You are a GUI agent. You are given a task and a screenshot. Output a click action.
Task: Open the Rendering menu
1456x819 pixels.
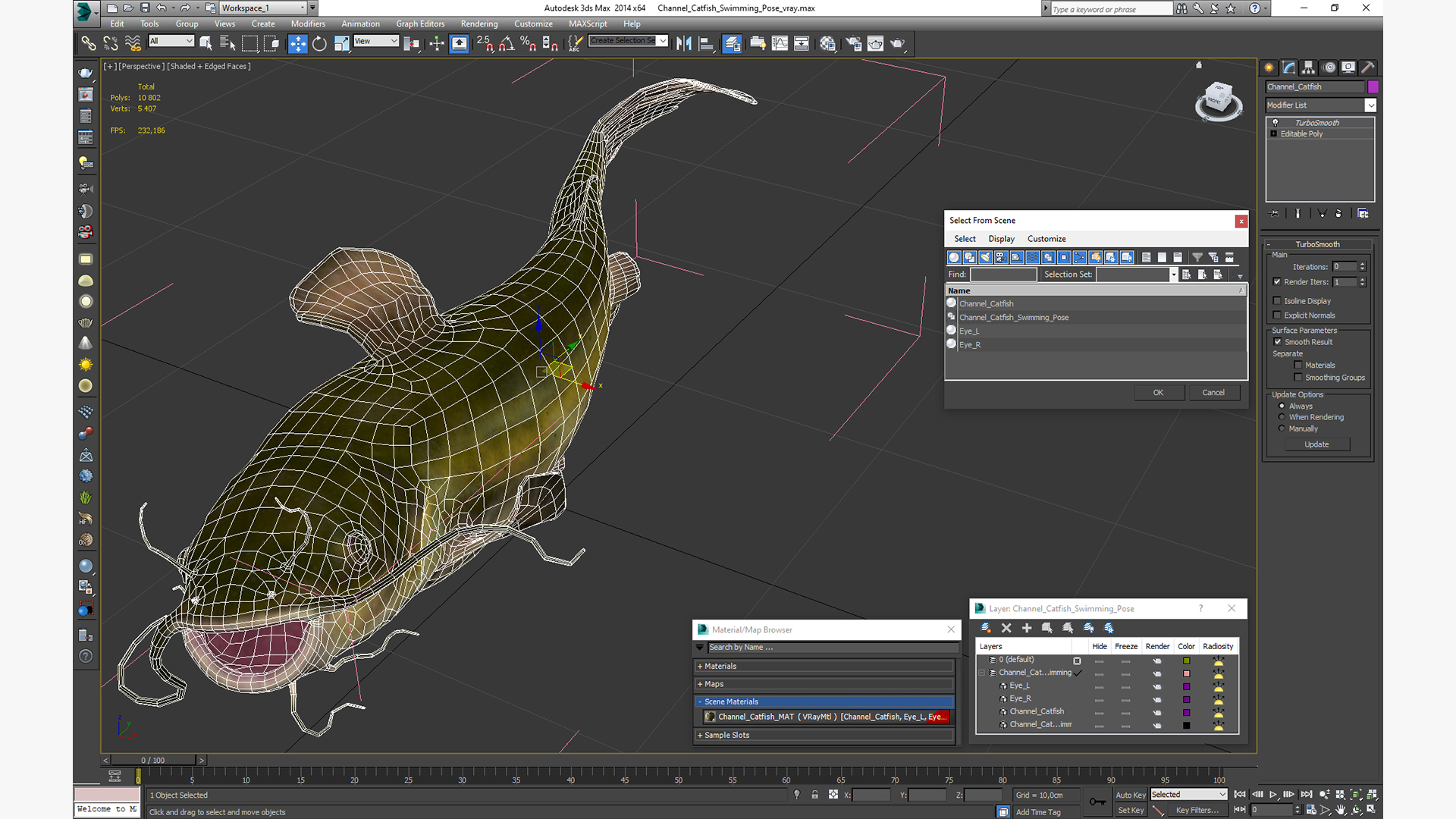(479, 24)
